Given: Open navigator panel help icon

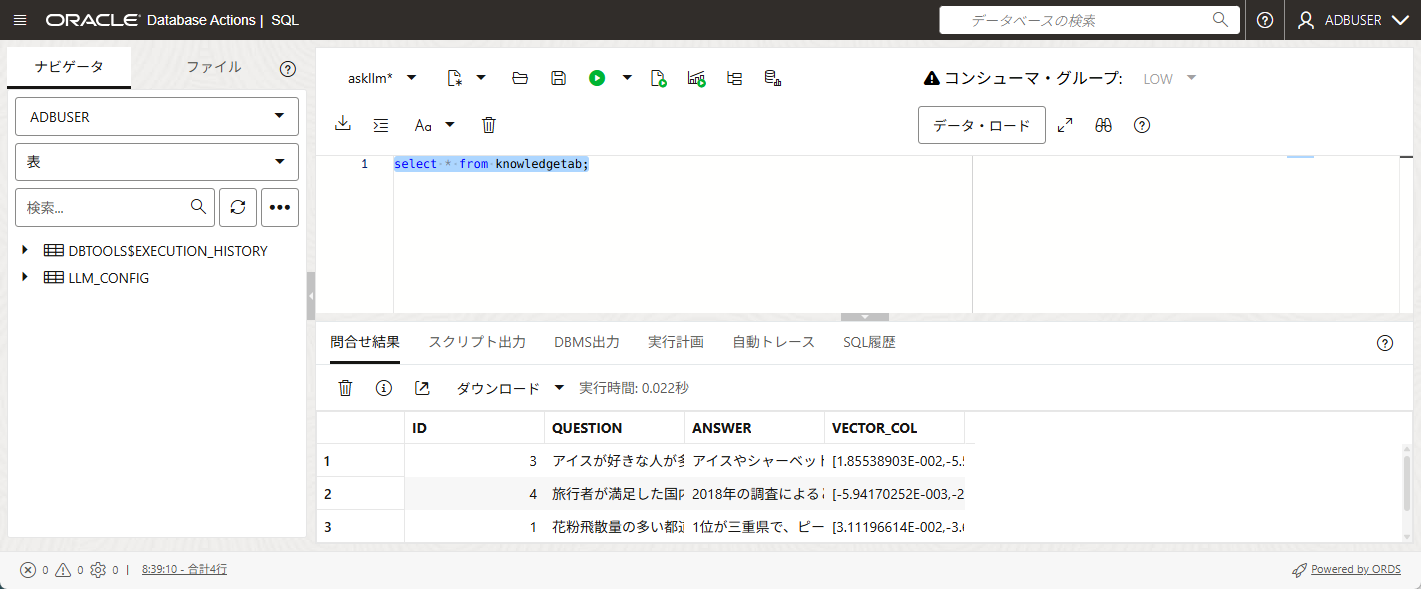Looking at the screenshot, I should click(x=288, y=69).
